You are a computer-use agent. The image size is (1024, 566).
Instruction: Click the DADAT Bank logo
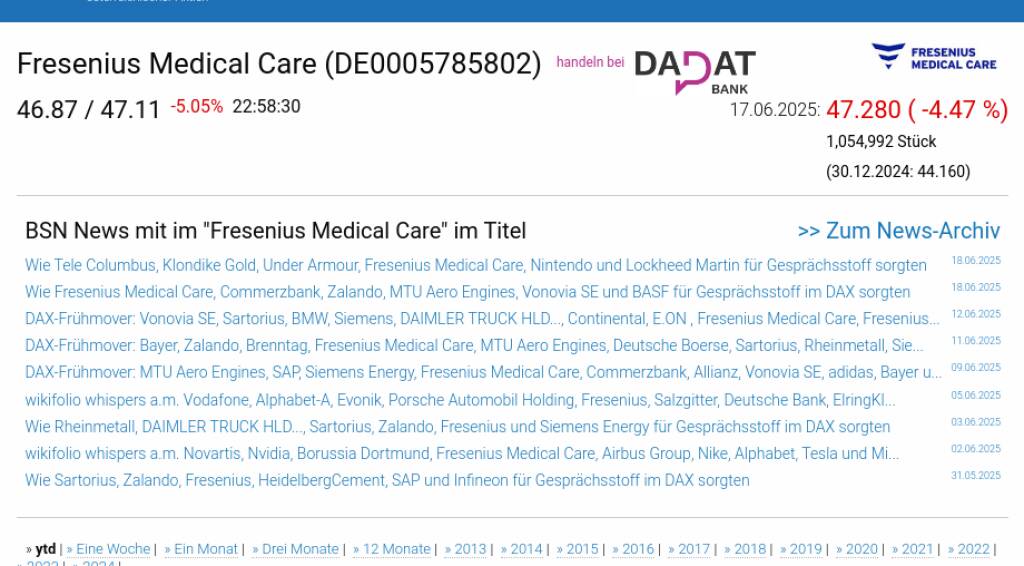[x=694, y=71]
